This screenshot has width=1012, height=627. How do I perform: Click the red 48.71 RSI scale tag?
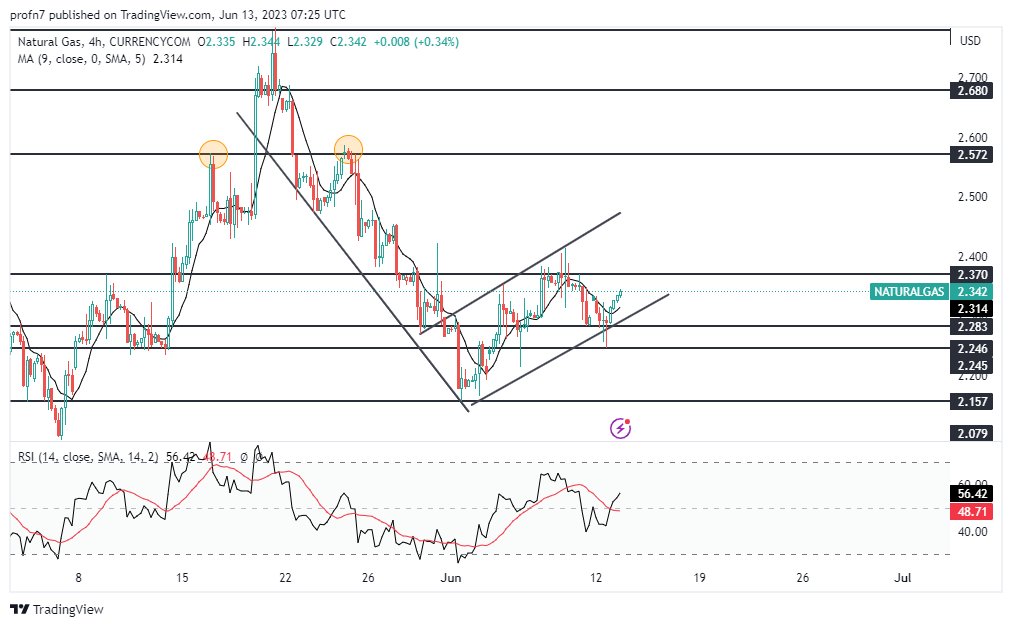[x=971, y=512]
